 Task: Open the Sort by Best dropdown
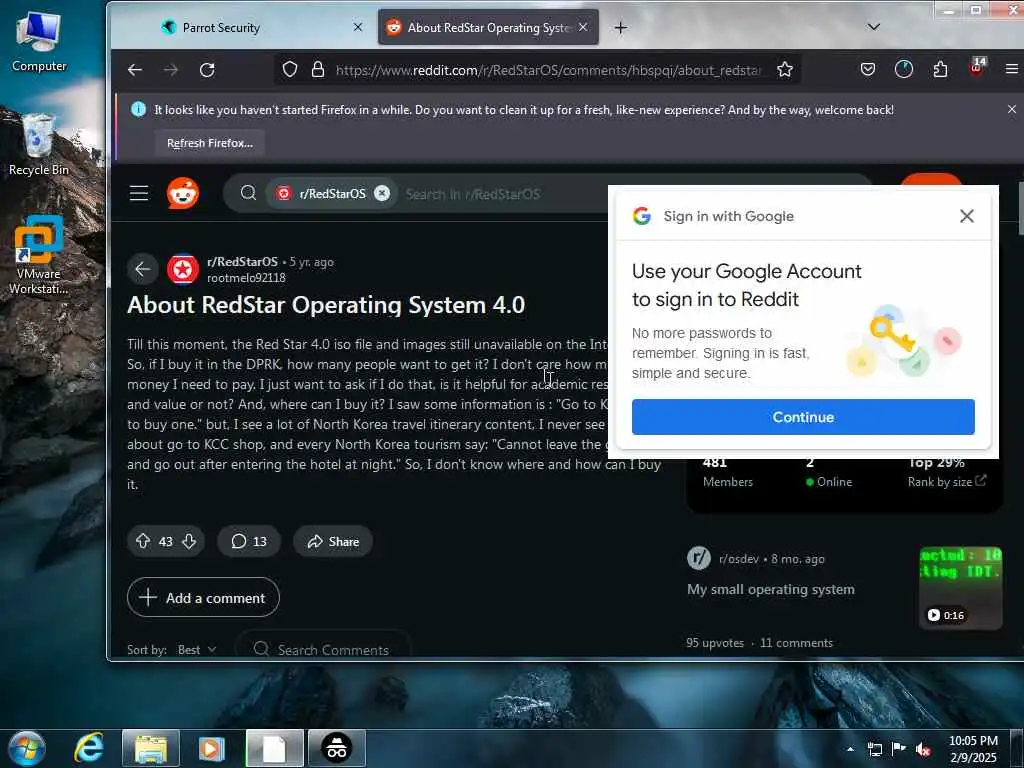point(197,650)
